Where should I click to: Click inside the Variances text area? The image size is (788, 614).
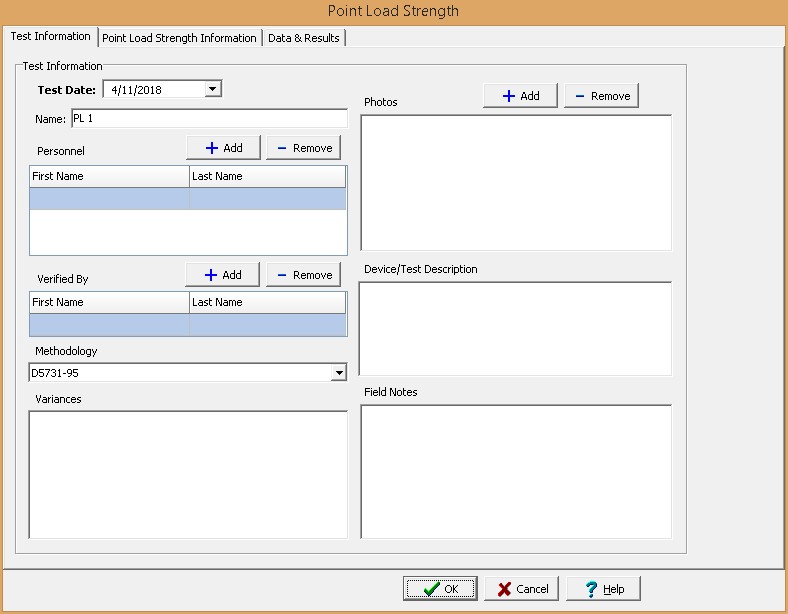click(x=188, y=474)
